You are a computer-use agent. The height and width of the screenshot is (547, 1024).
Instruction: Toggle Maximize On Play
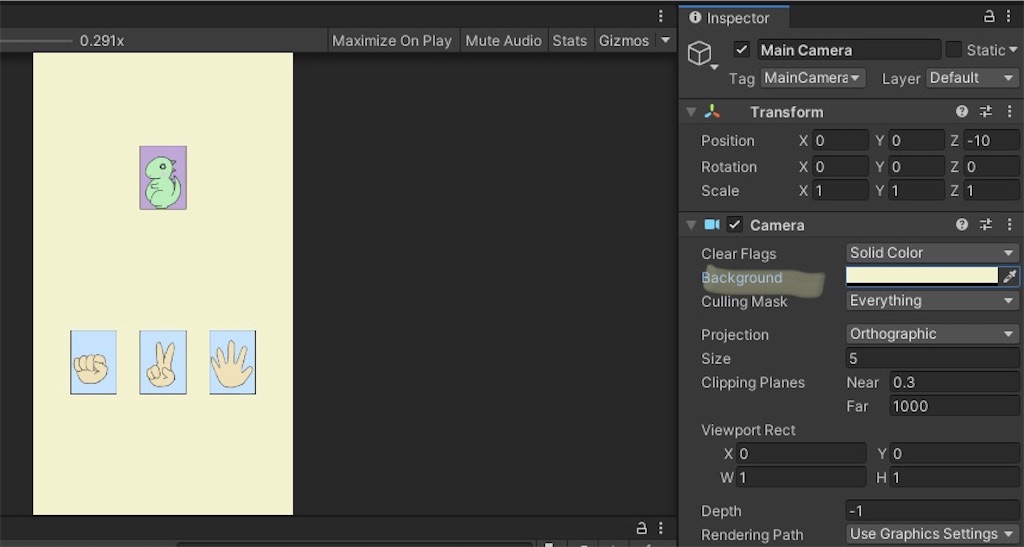[x=392, y=40]
